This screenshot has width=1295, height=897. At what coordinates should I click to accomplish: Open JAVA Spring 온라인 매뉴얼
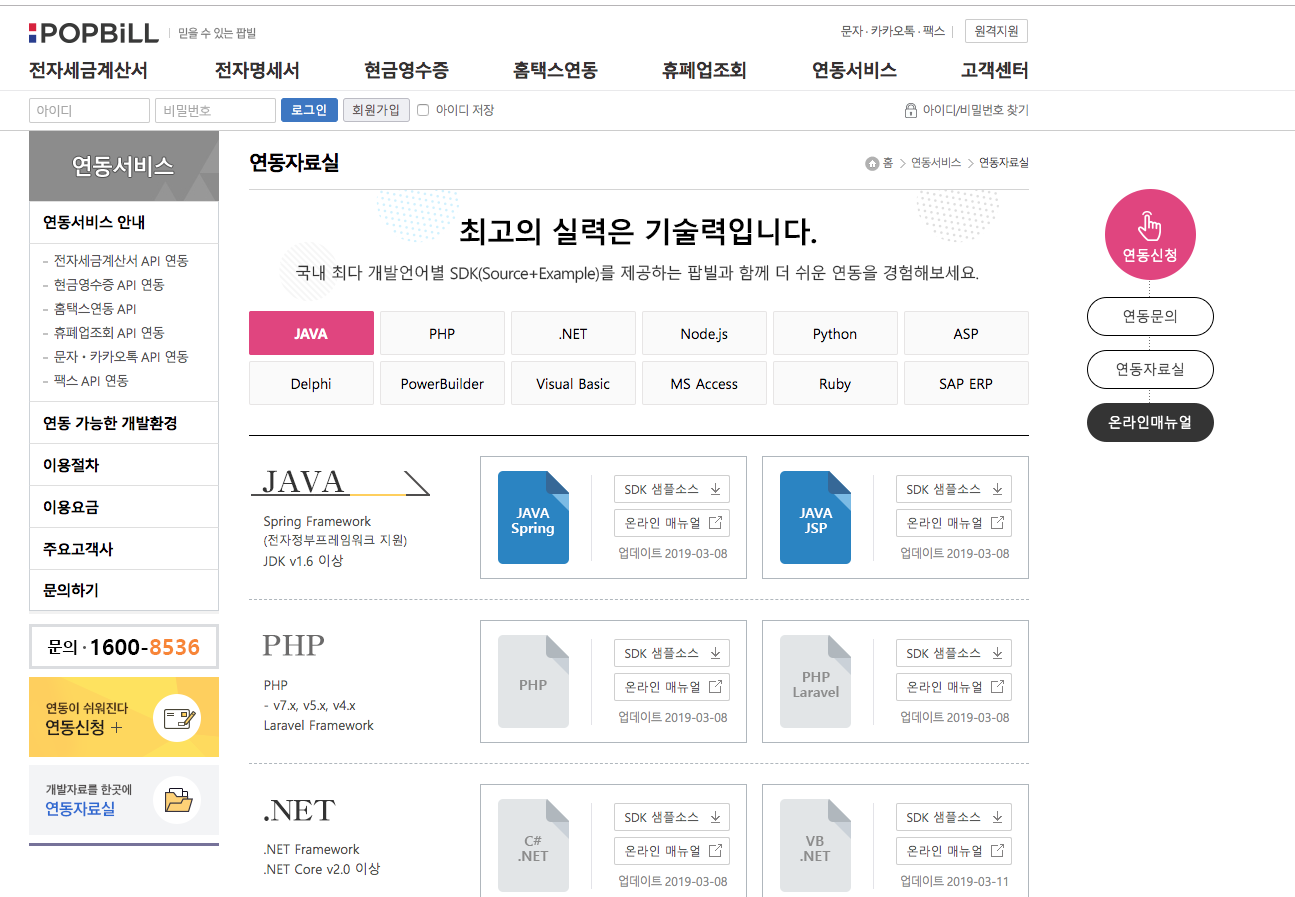[672, 522]
